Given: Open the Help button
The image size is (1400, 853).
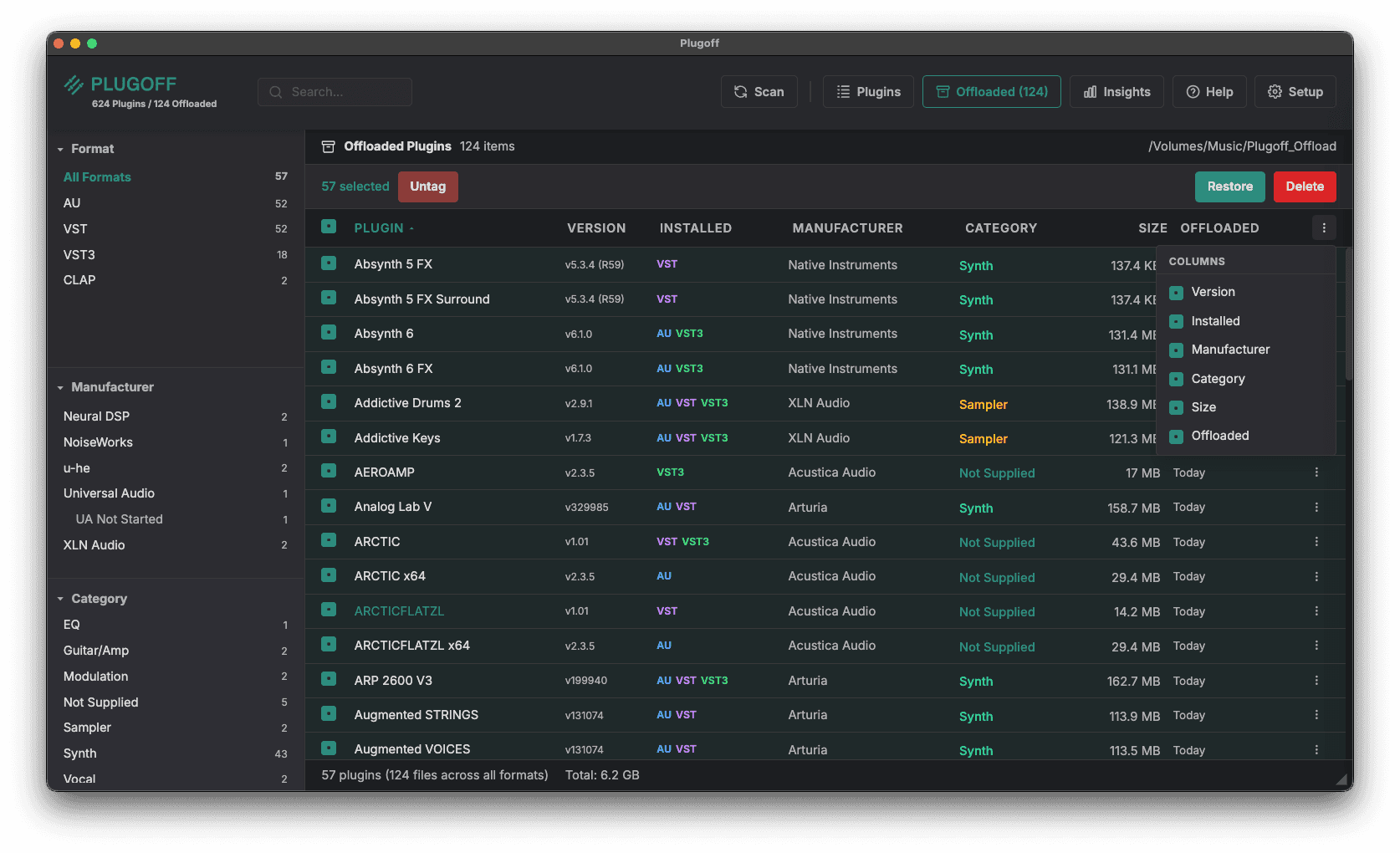Looking at the screenshot, I should [1209, 92].
